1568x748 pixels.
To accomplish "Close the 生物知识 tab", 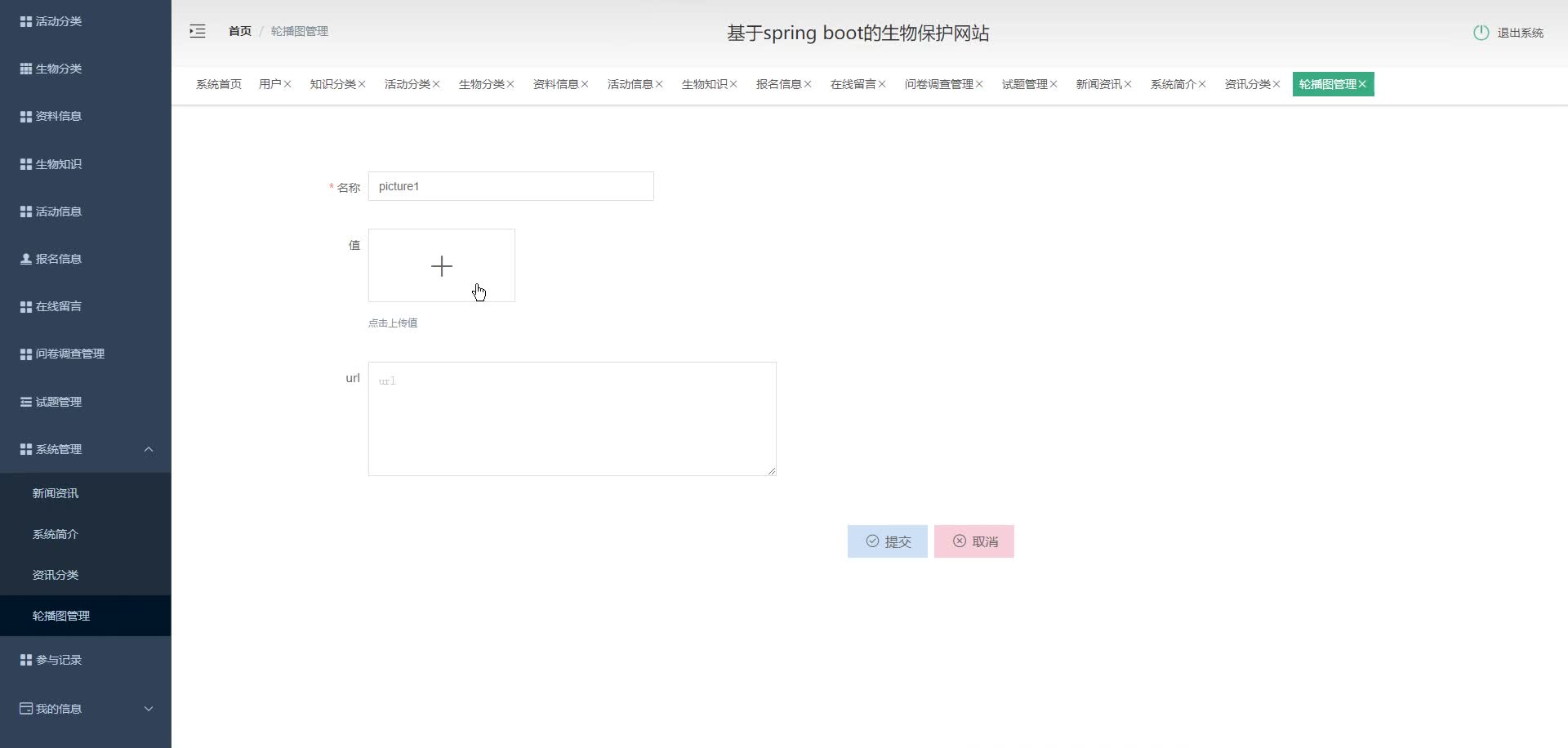I will 733,84.
